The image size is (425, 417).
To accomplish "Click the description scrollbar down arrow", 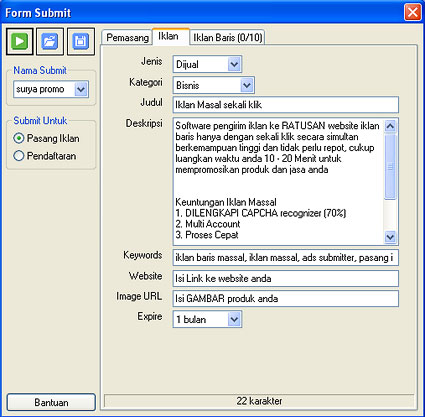I will 390,237.
